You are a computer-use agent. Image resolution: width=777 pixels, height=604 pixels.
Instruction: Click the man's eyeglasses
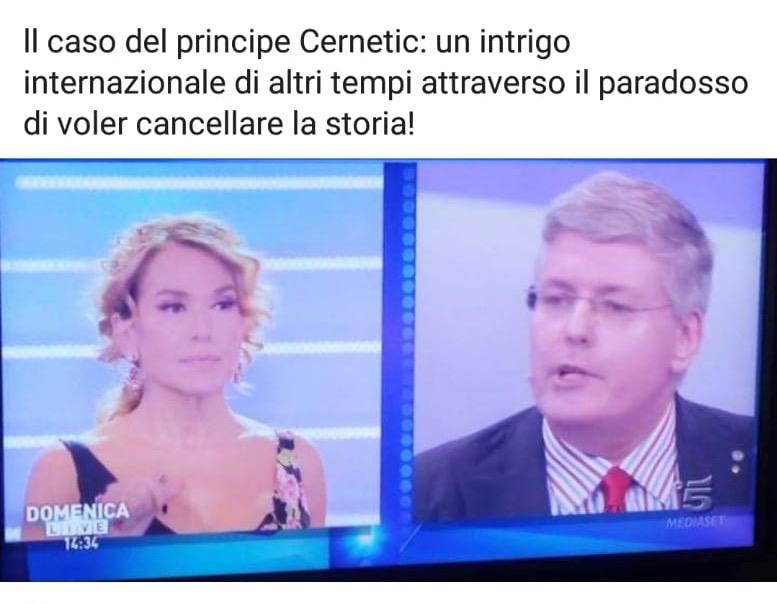[x=600, y=303]
